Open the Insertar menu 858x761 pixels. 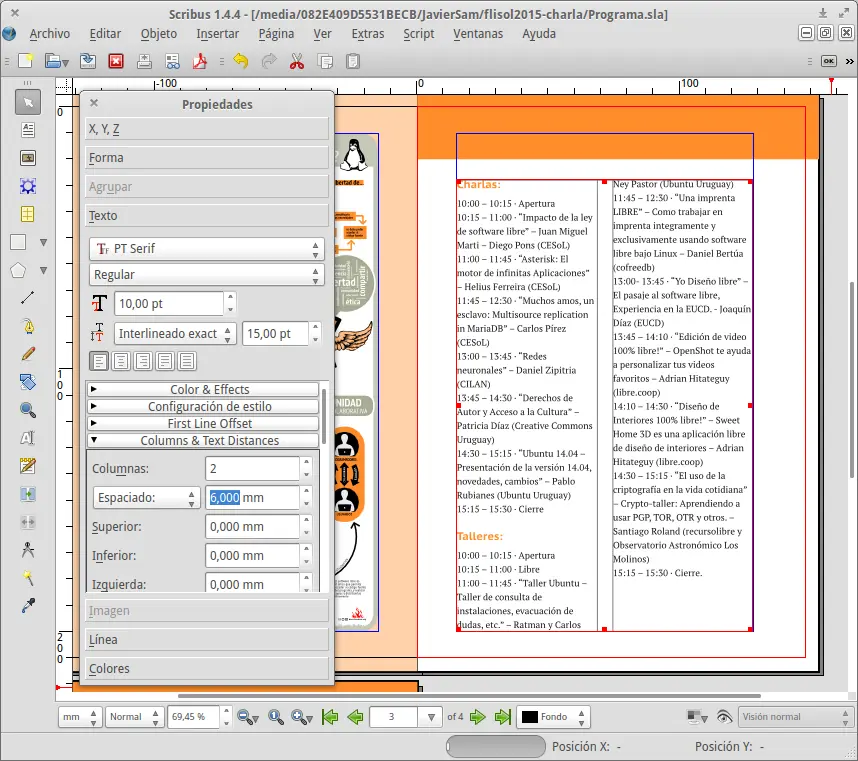click(218, 34)
